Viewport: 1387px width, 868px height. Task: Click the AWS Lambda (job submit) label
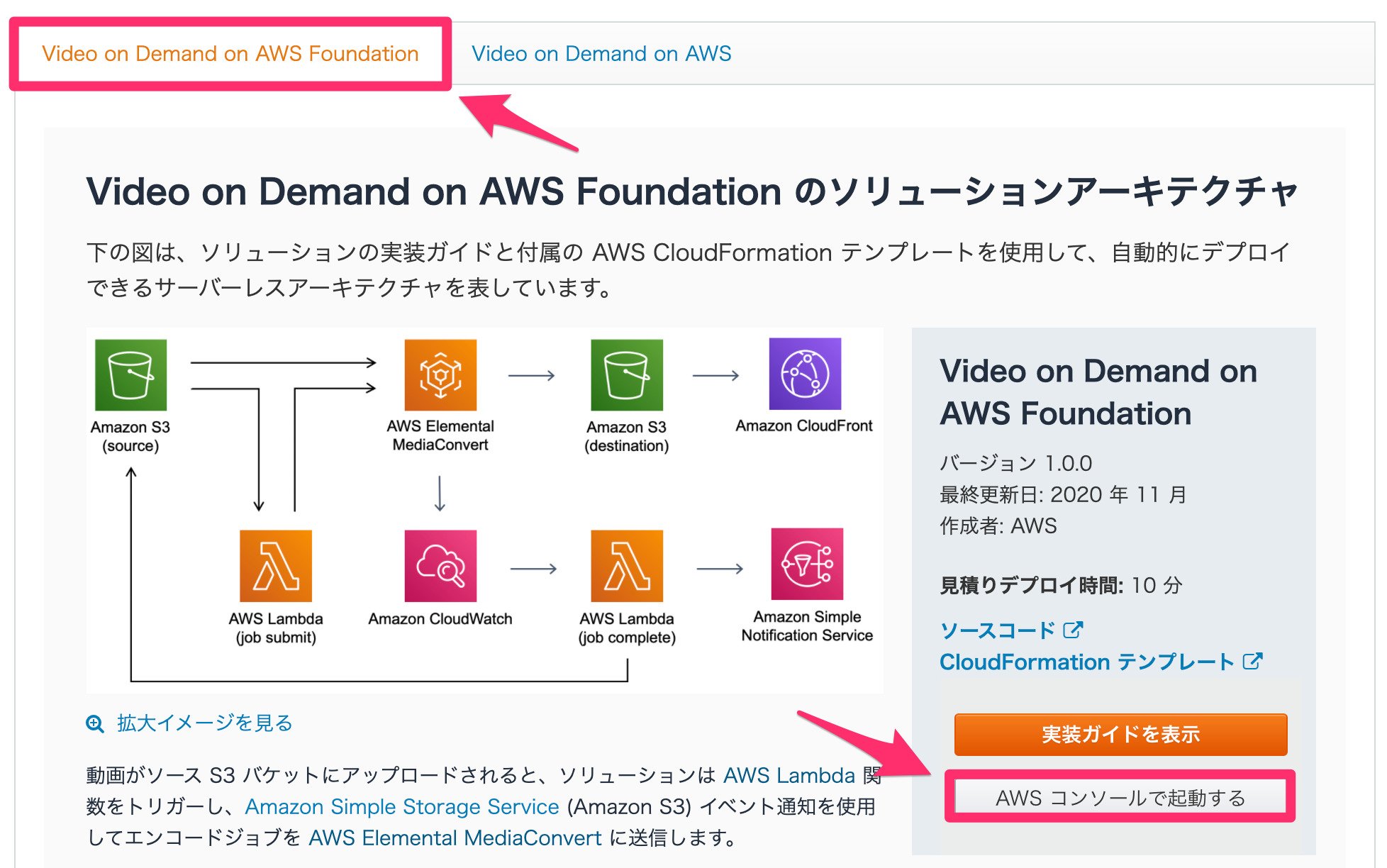(276, 628)
